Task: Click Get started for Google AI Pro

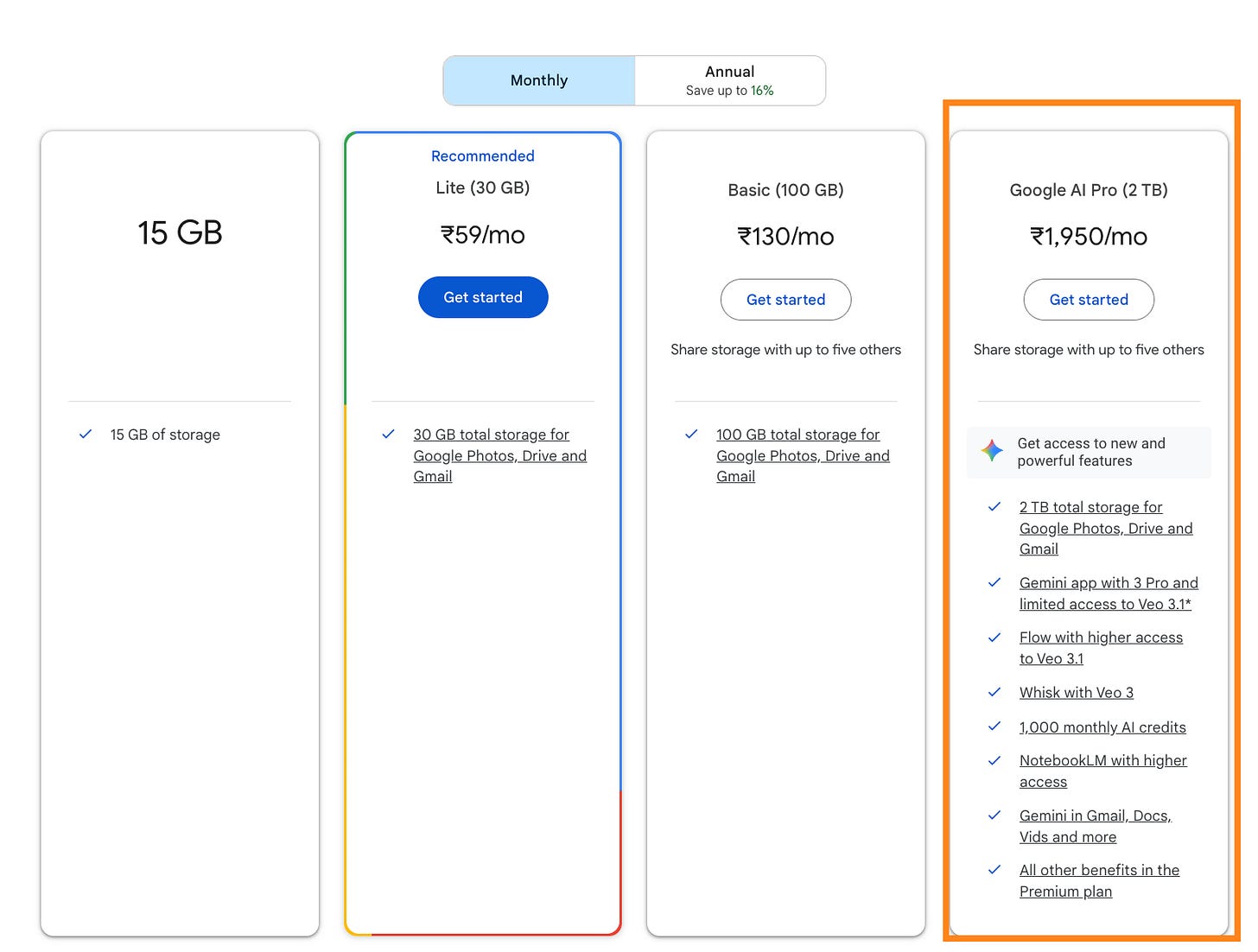Action: pos(1089,300)
